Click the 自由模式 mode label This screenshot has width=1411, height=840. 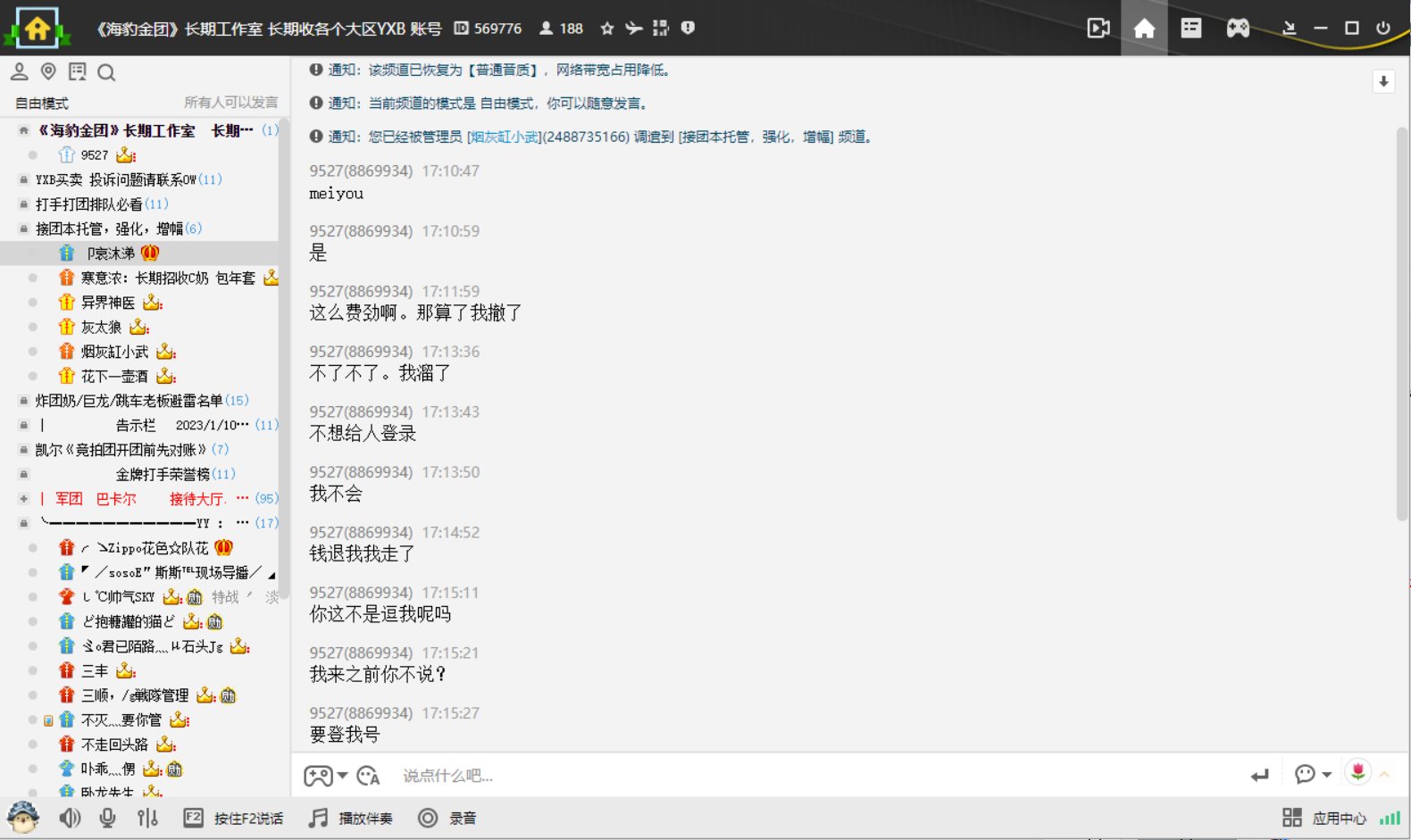click(42, 104)
